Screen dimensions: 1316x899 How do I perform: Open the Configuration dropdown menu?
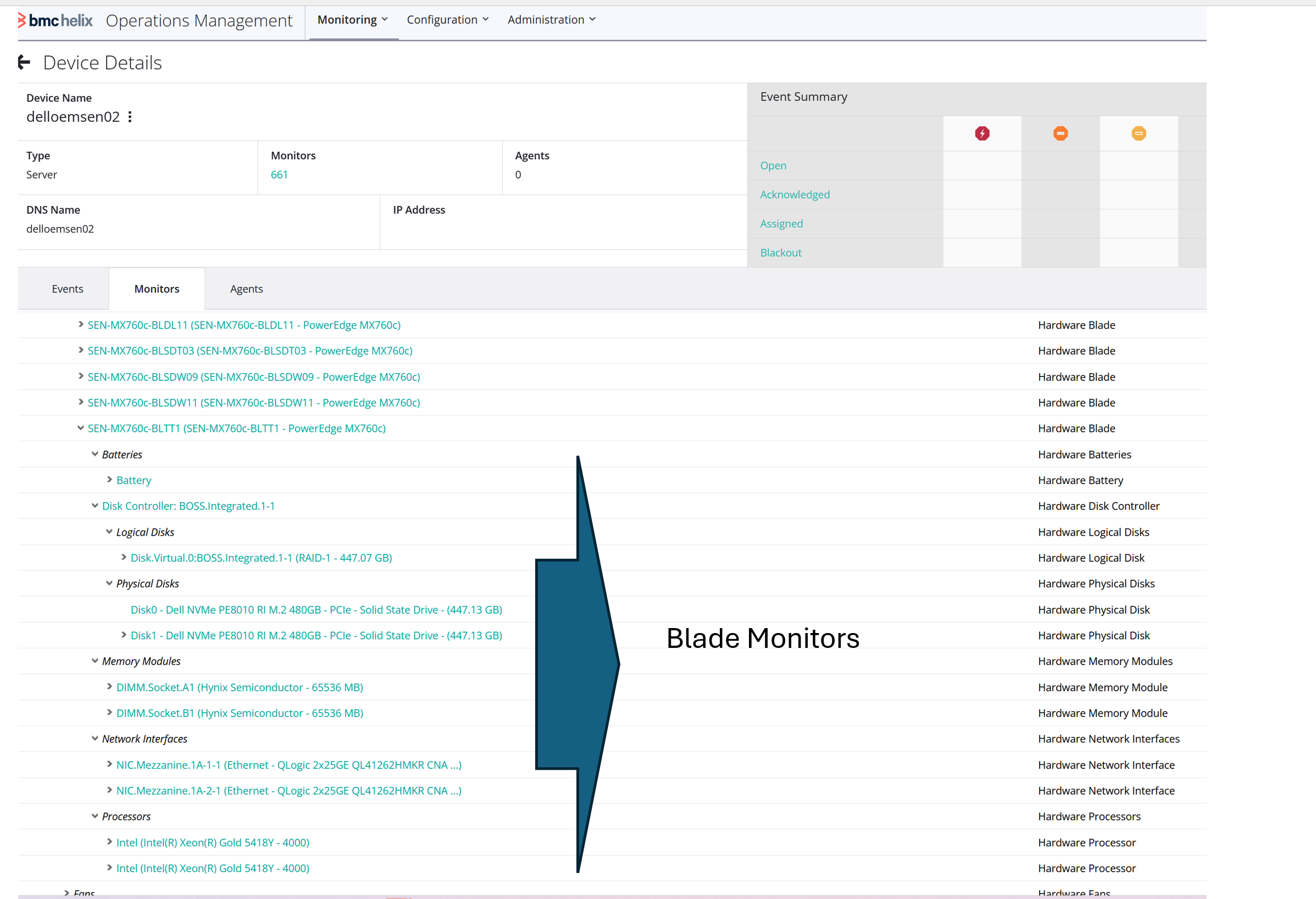pyautogui.click(x=447, y=20)
